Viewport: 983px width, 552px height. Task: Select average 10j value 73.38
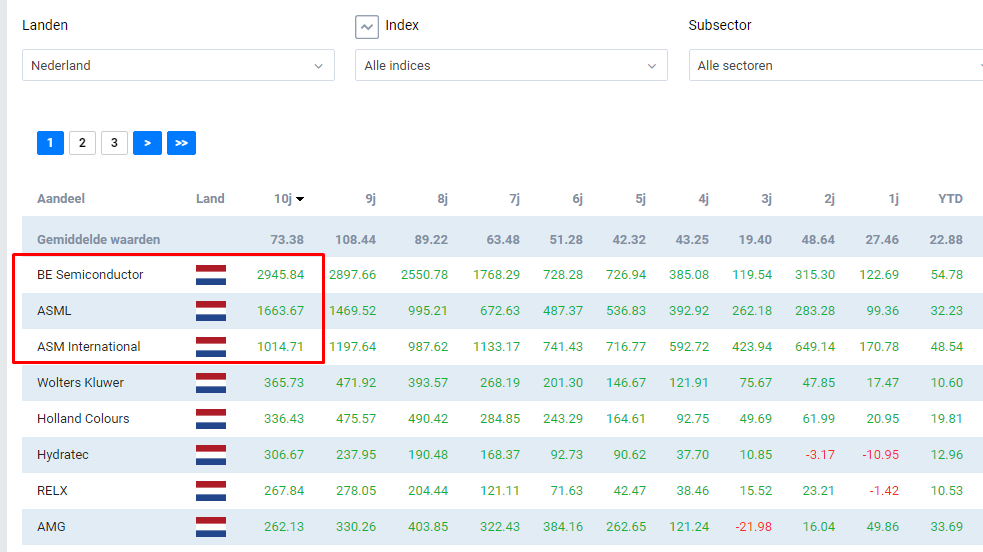click(287, 239)
